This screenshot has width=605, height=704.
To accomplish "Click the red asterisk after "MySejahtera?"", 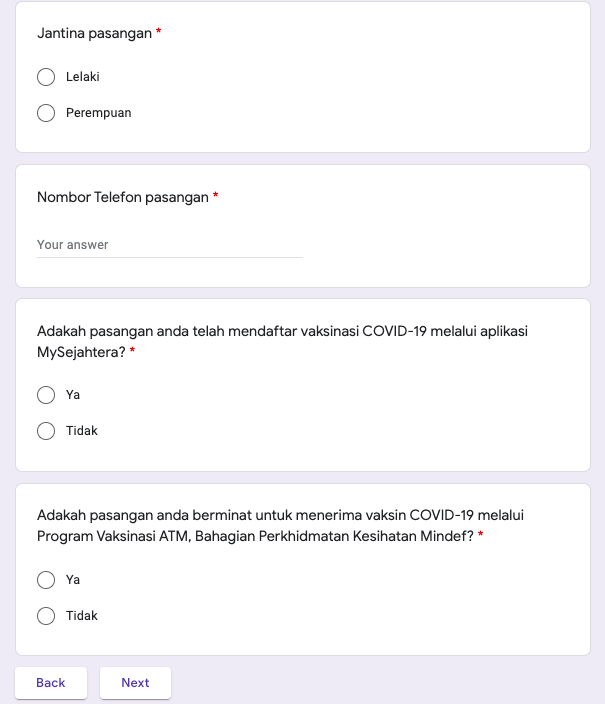I will 132,352.
